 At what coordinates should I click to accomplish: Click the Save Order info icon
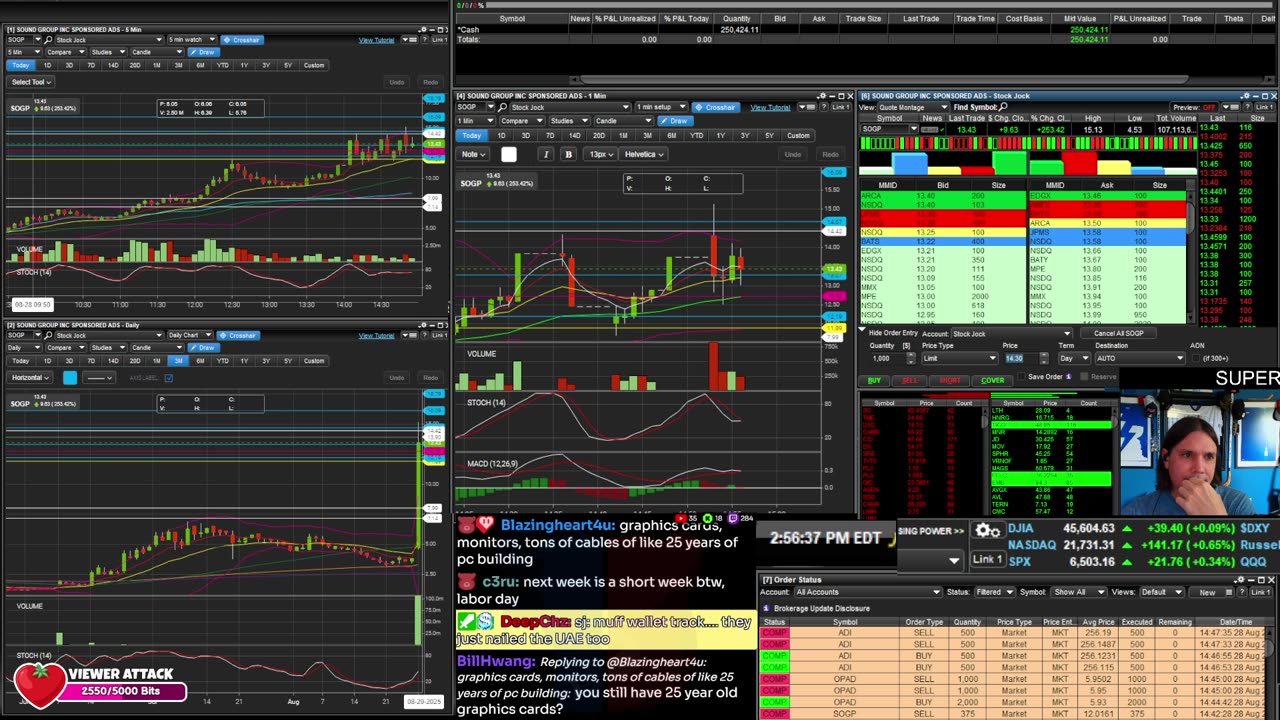[x=1068, y=377]
